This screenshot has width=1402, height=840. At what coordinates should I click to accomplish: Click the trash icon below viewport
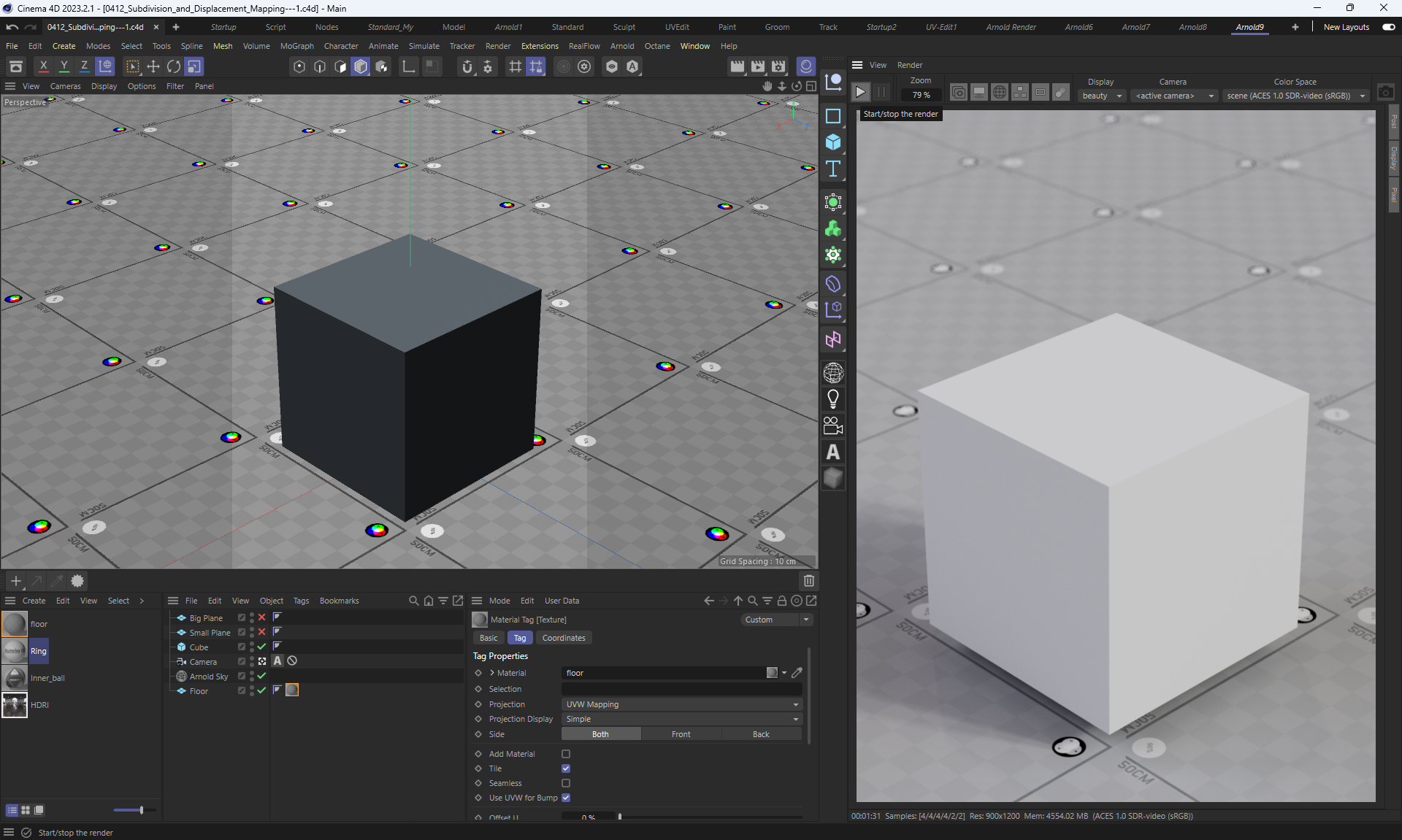(x=808, y=581)
